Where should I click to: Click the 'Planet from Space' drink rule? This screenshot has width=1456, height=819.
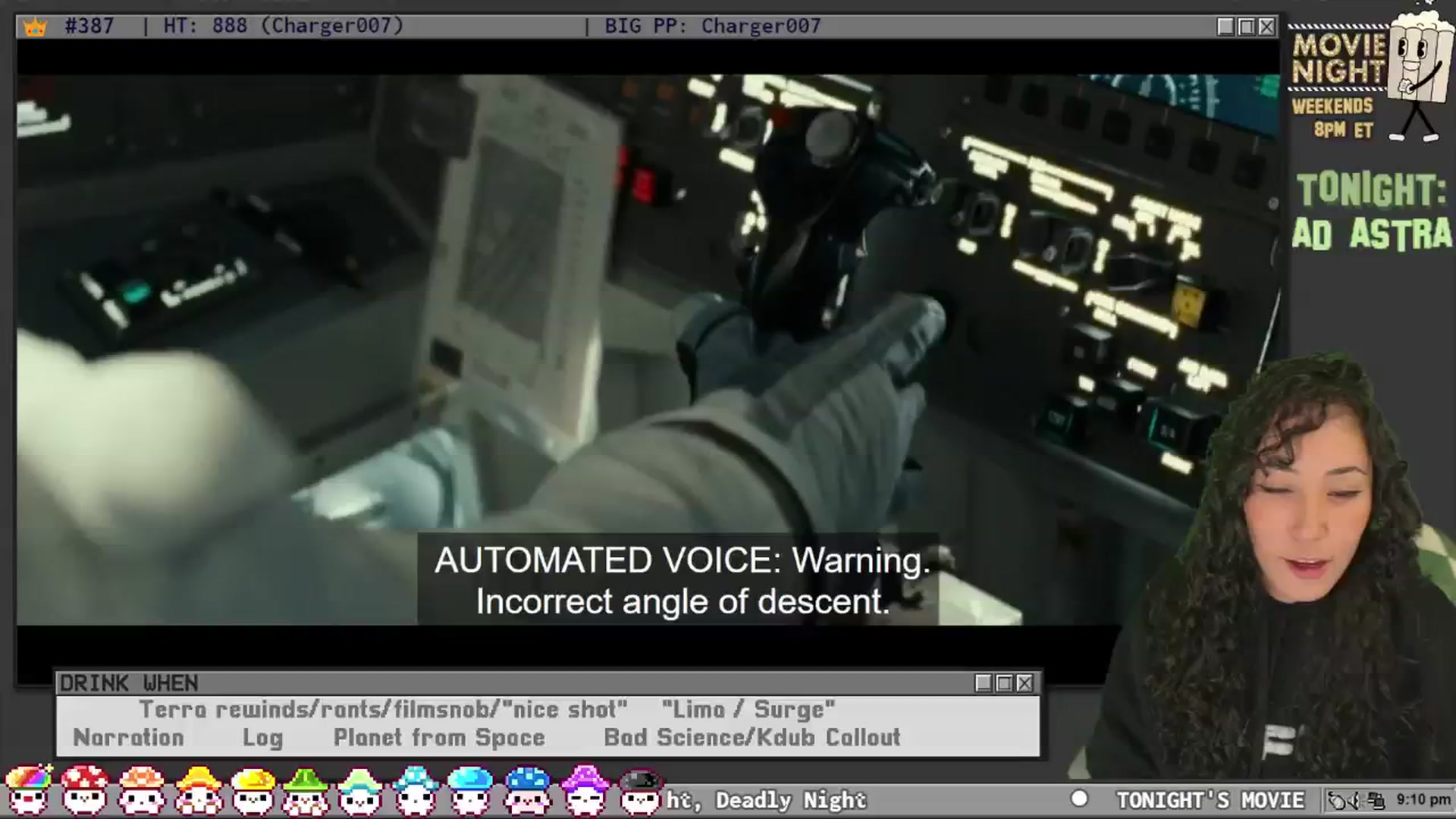point(439,738)
